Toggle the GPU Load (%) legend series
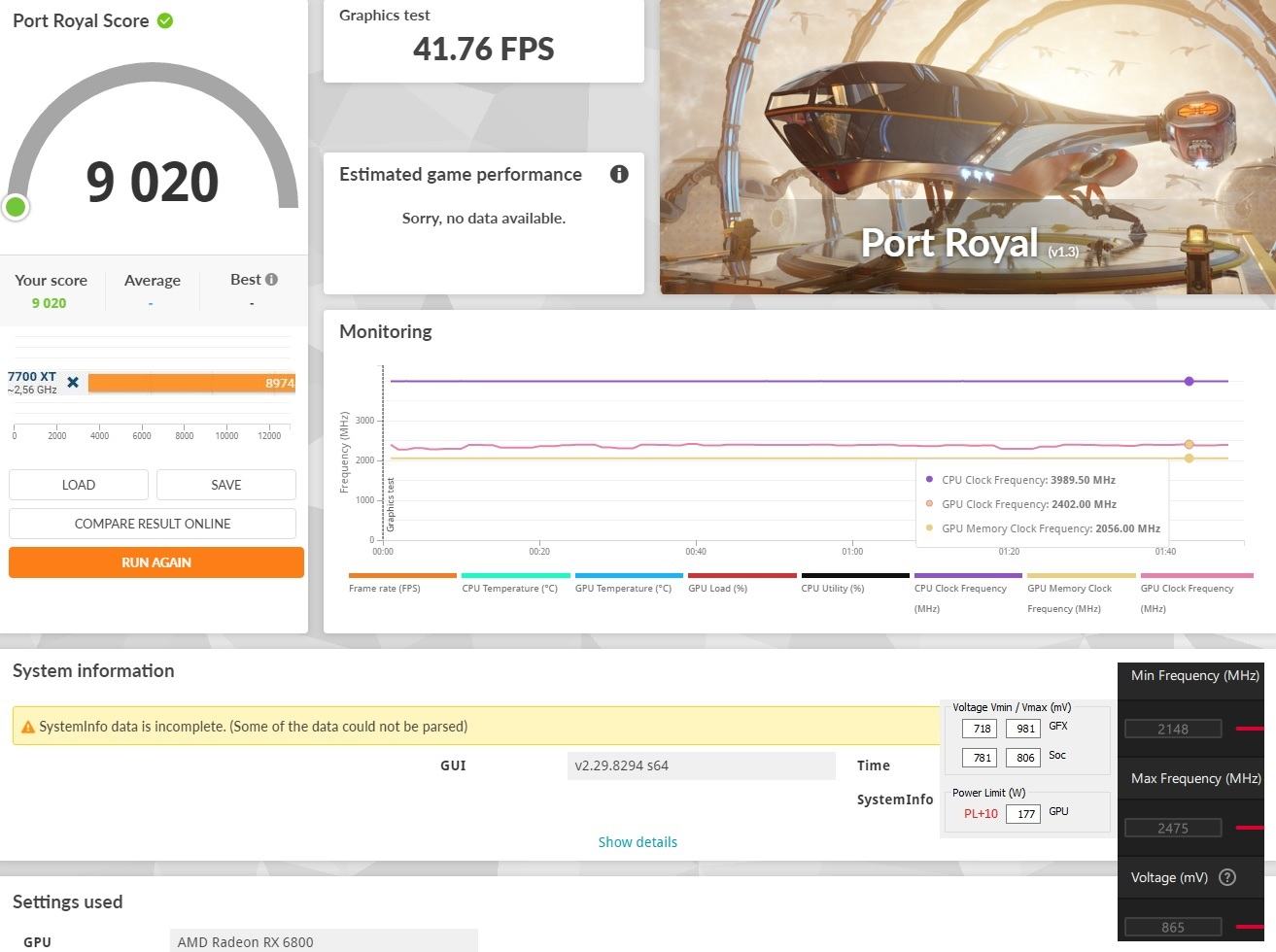The image size is (1276, 952). click(741, 583)
